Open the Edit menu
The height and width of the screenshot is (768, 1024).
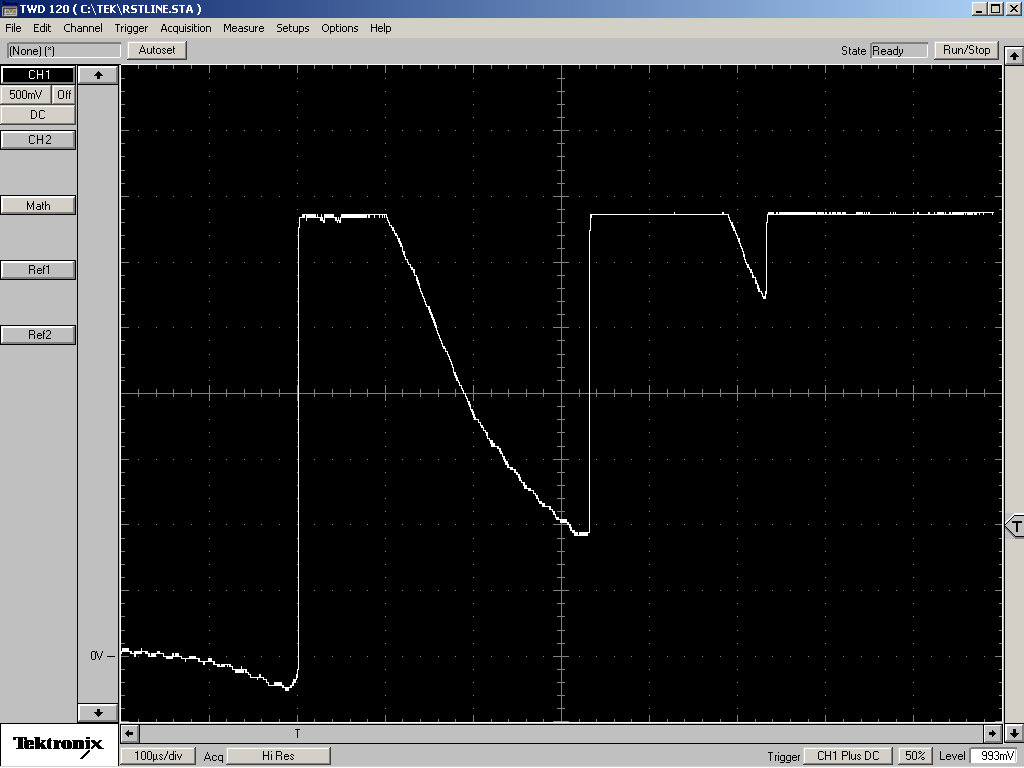(x=42, y=28)
